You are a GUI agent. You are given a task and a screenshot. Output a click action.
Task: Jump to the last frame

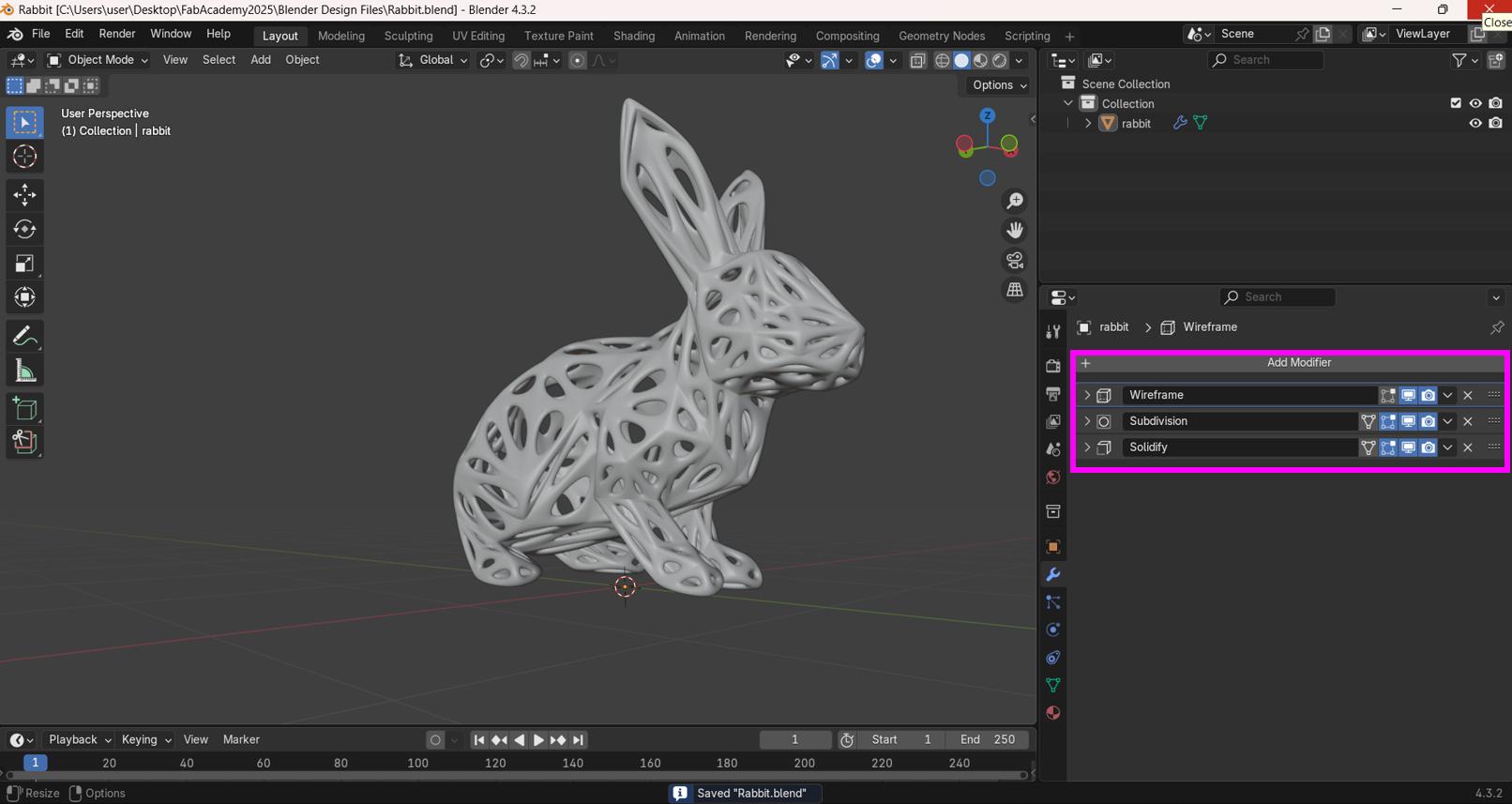pos(579,740)
